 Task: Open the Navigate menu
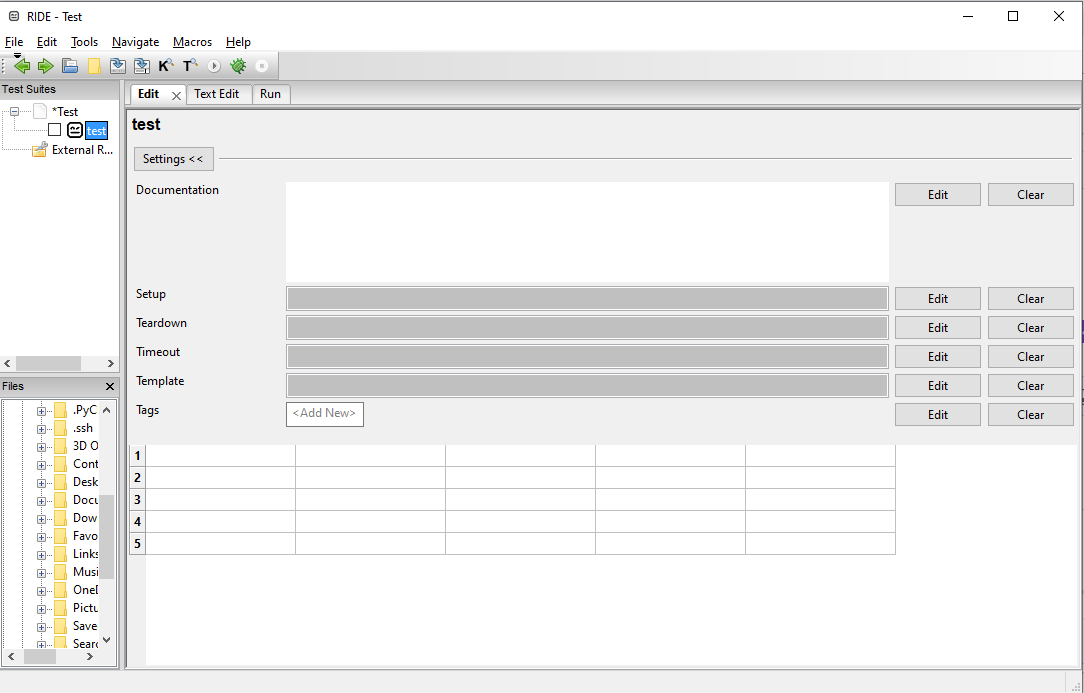pyautogui.click(x=136, y=42)
